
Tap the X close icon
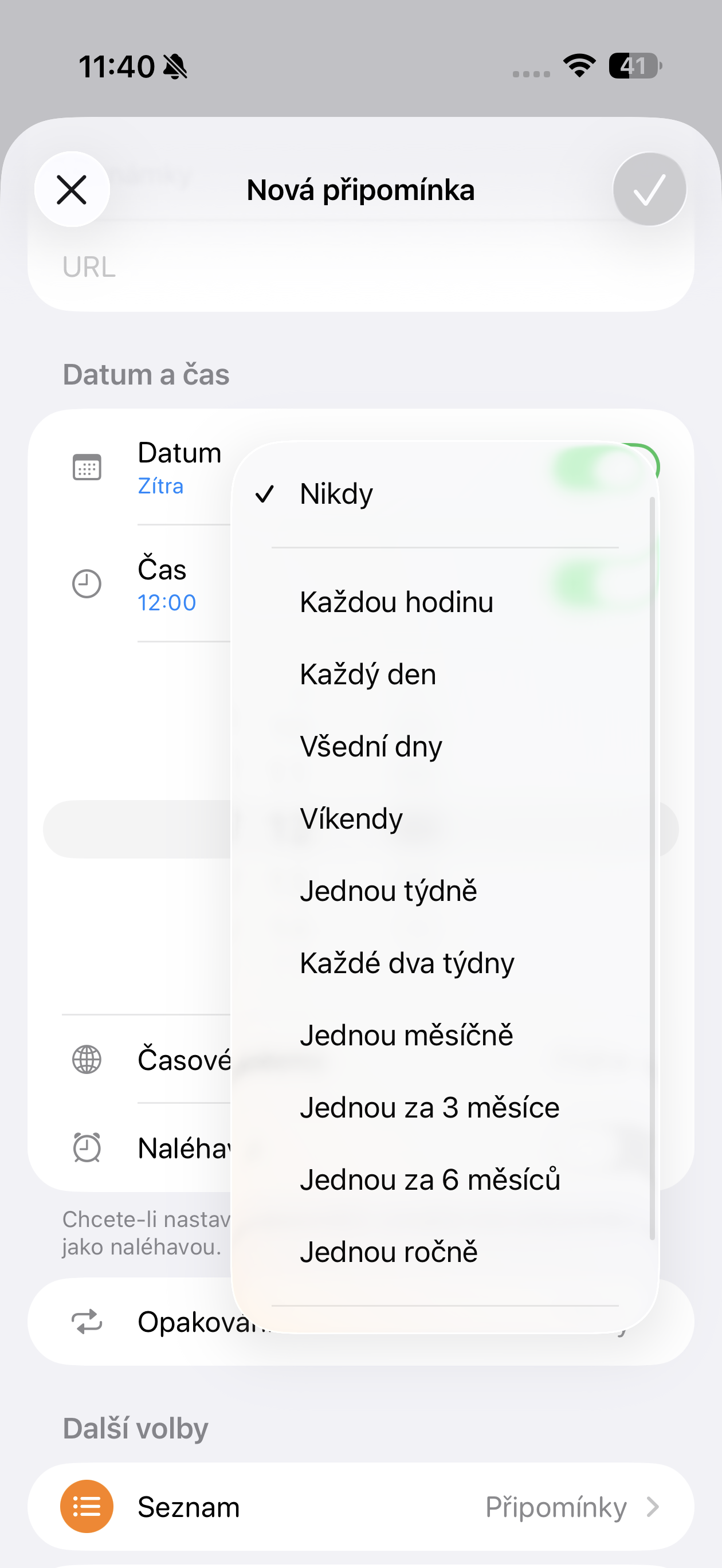[x=72, y=189]
